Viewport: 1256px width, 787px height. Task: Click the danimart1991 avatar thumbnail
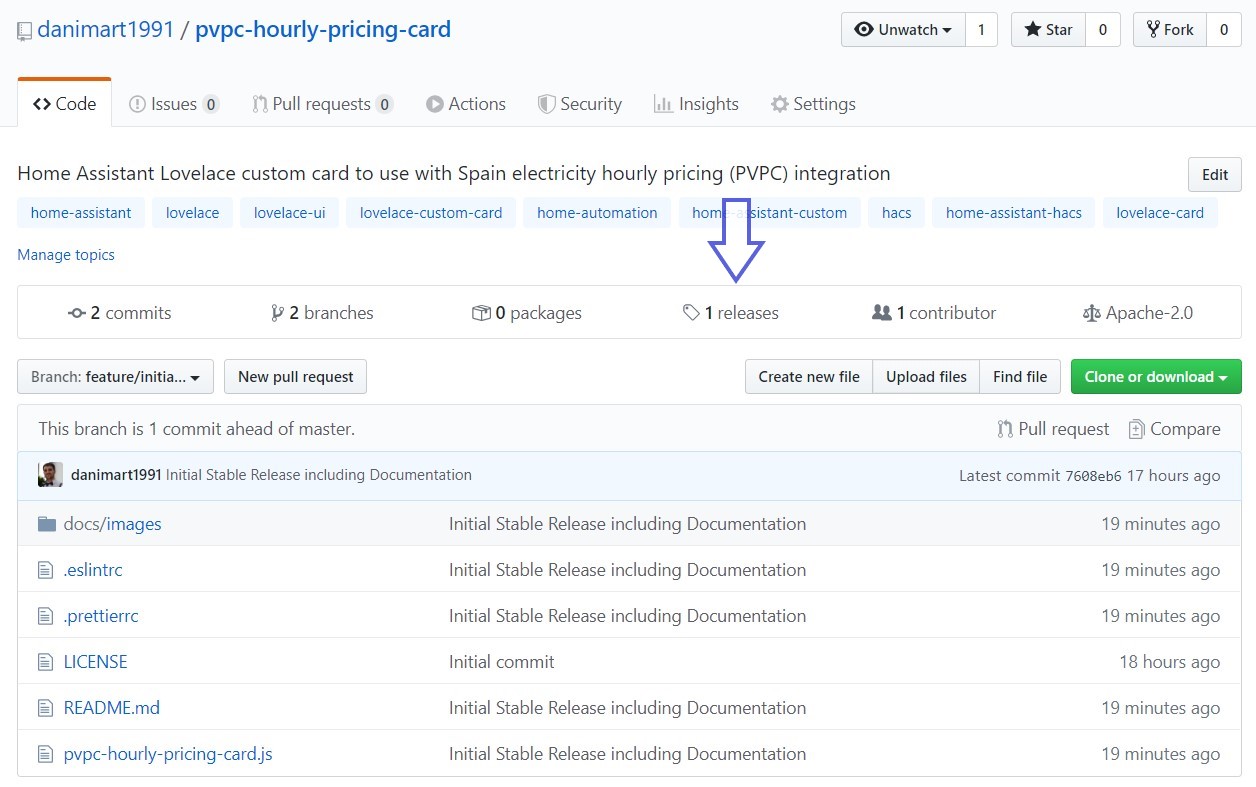[50, 475]
